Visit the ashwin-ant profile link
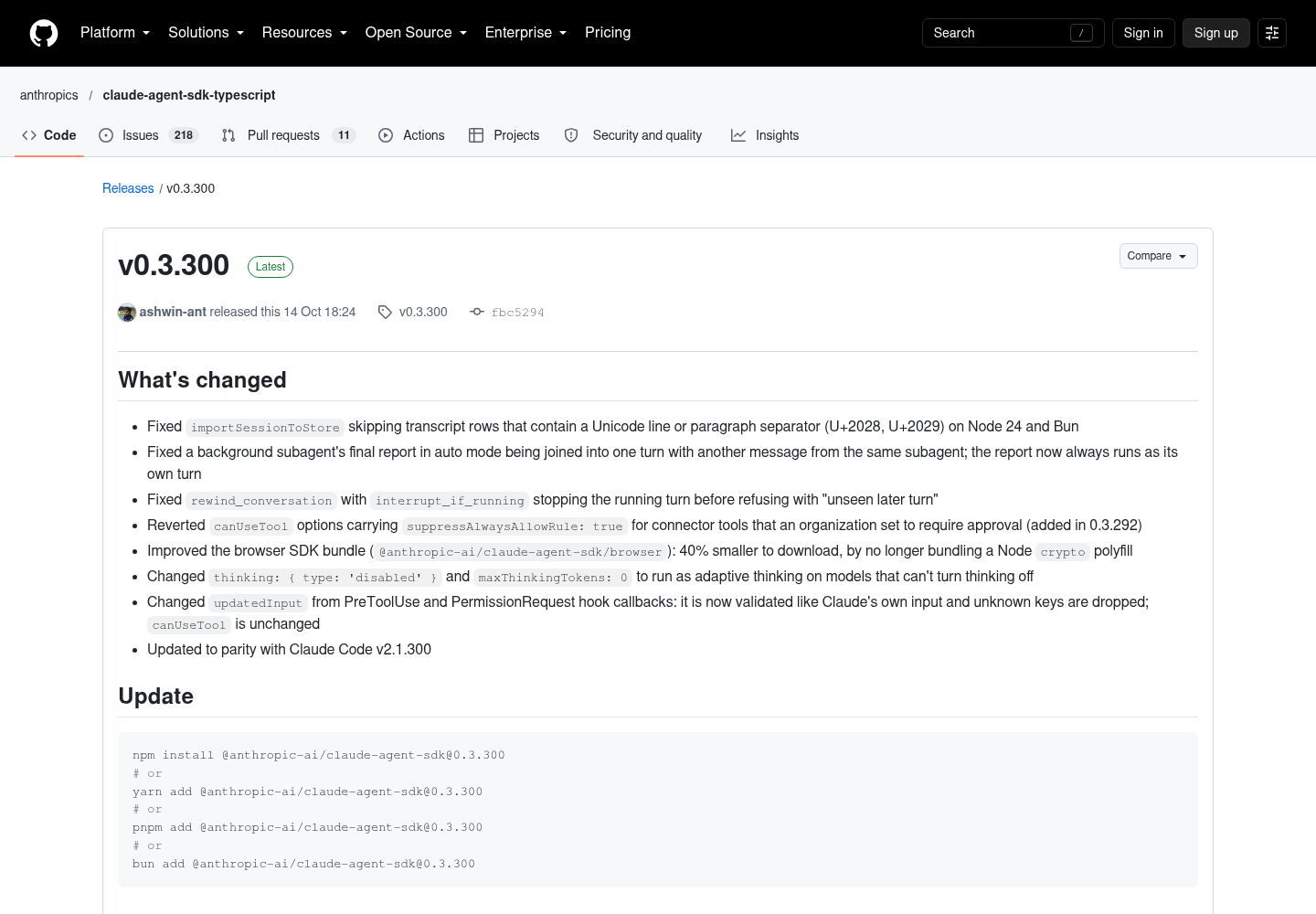The image size is (1316, 914). click(173, 312)
